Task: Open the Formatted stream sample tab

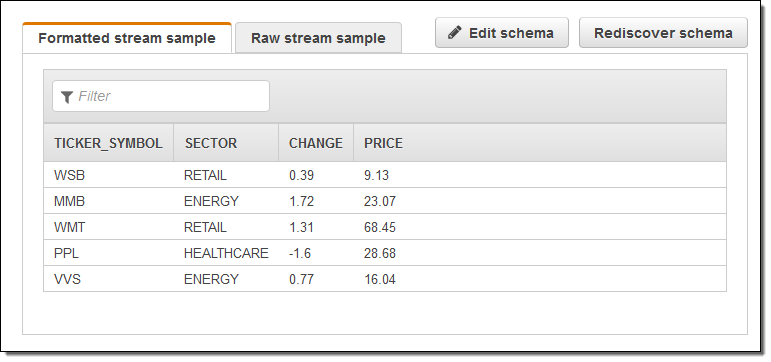Action: click(x=127, y=38)
